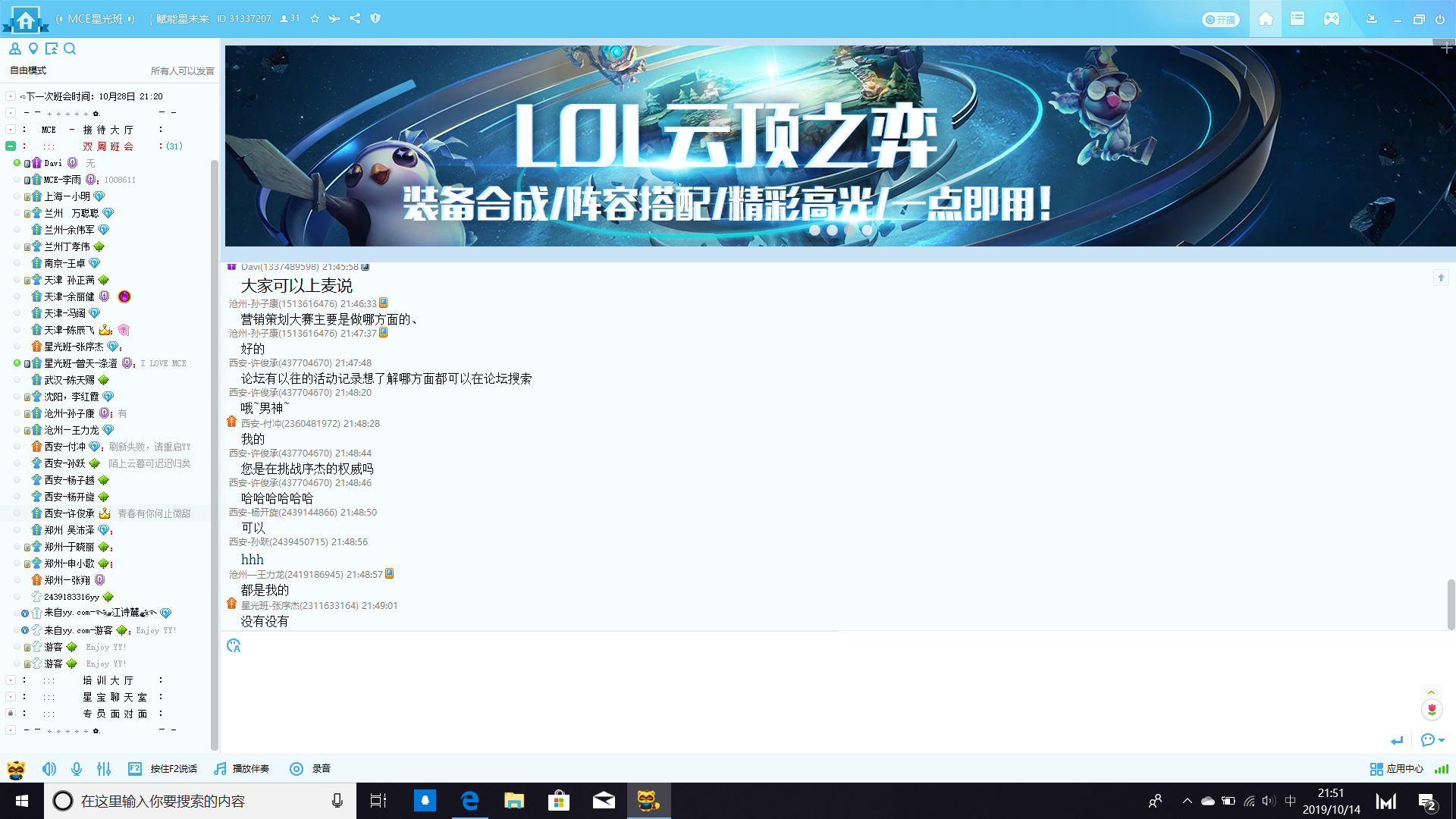
Task: Click the 播放伴奏 button
Action: coord(242,769)
